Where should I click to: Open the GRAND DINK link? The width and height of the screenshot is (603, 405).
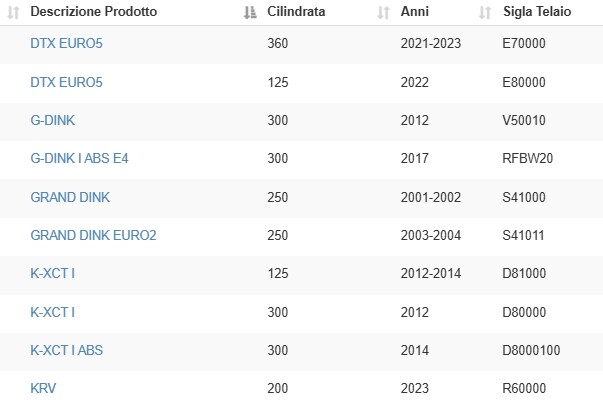click(70, 197)
